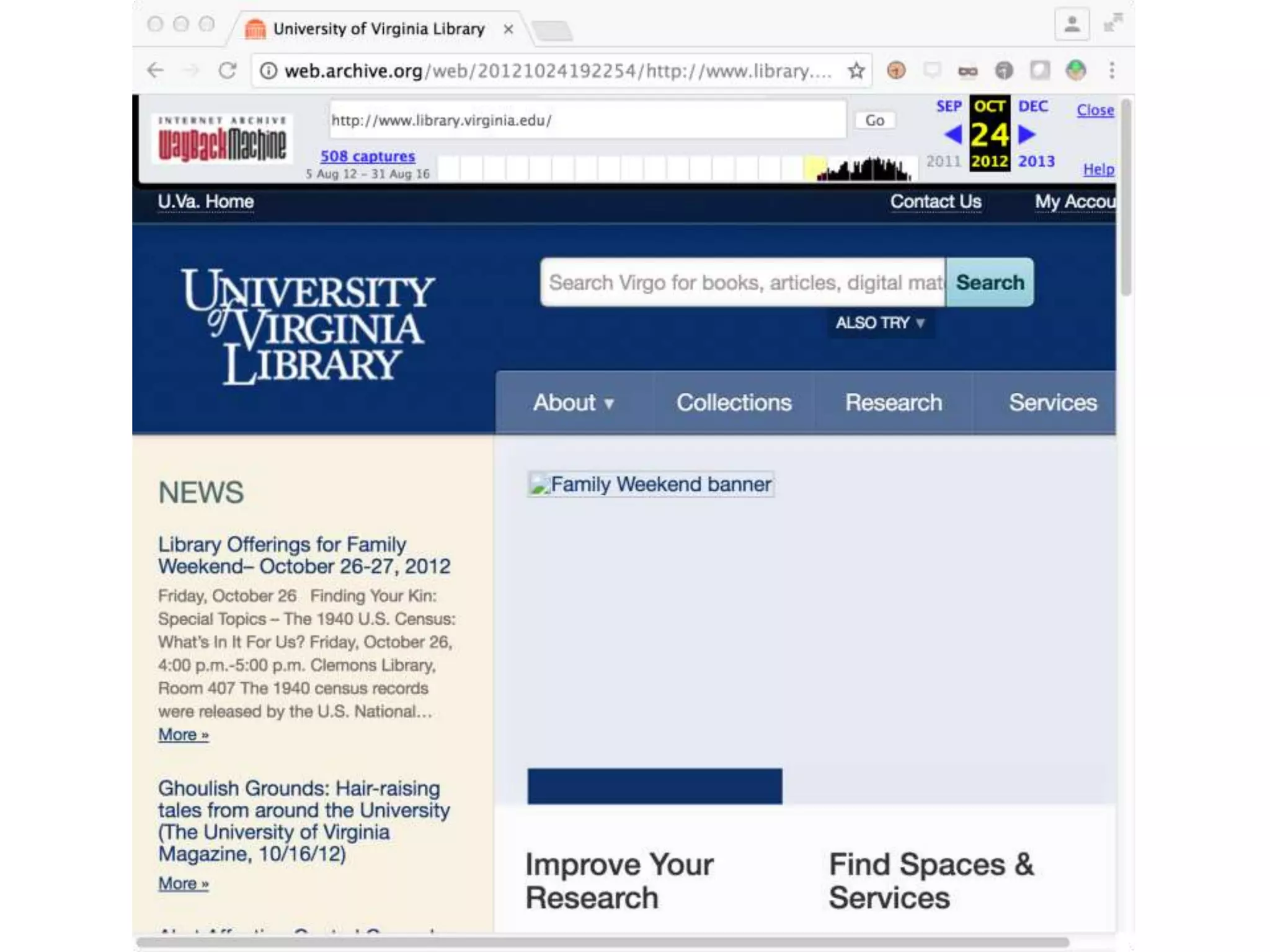Click the globe extension icon in toolbar

point(1076,71)
